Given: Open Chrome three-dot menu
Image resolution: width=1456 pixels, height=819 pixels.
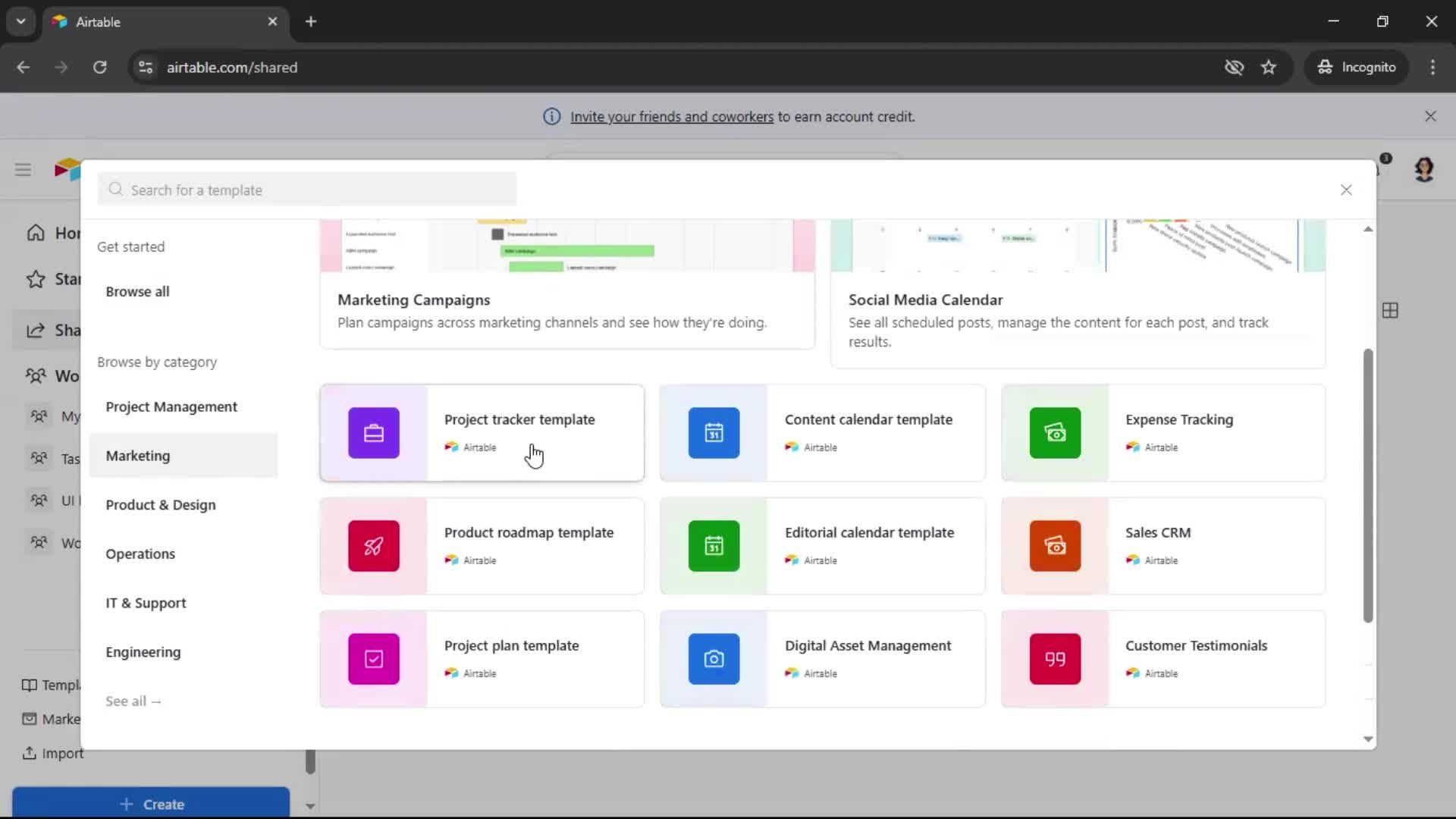Looking at the screenshot, I should (1432, 67).
